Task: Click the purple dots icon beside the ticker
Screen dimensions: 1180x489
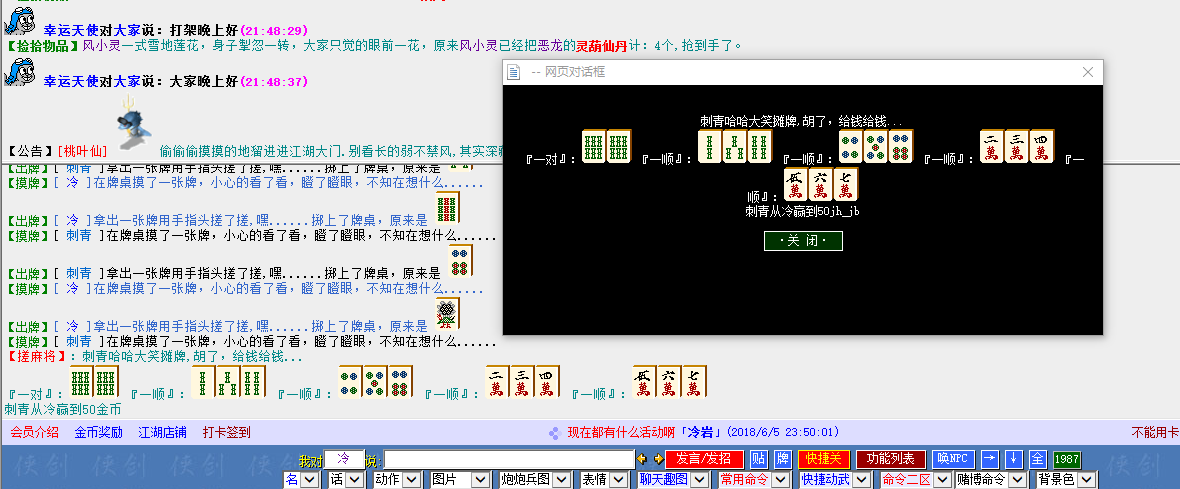Action: click(554, 433)
